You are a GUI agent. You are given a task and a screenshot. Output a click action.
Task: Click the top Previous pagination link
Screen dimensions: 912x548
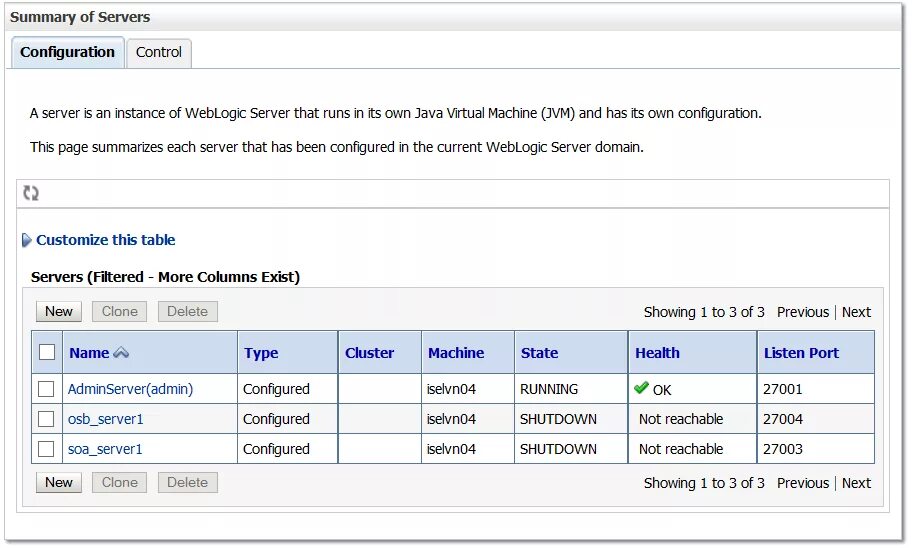pos(803,312)
